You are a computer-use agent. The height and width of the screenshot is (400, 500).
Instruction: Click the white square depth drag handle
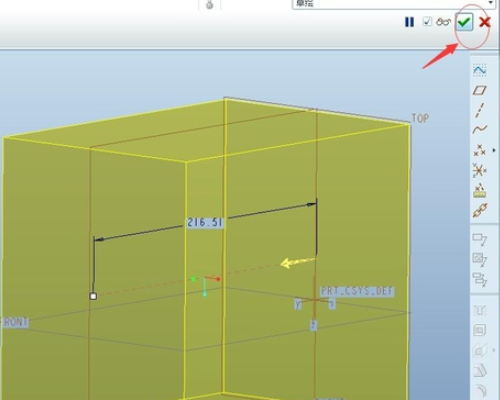(93, 296)
